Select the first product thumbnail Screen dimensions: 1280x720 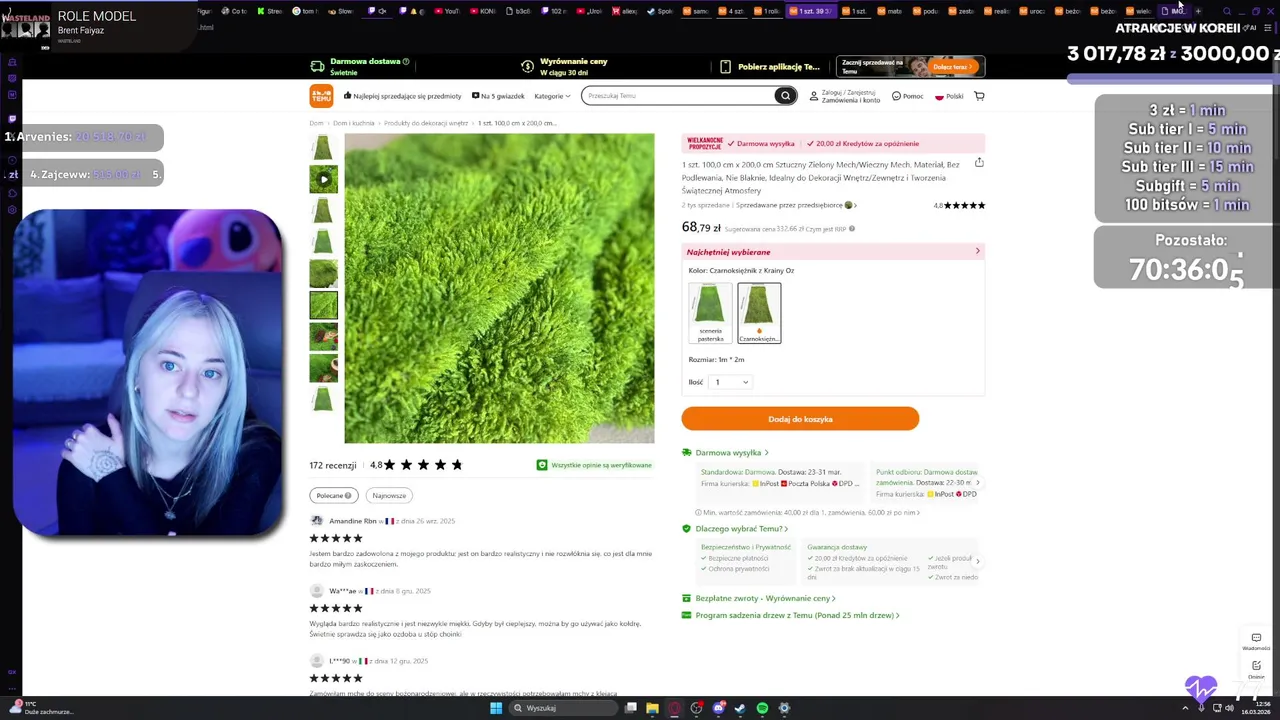tap(323, 148)
